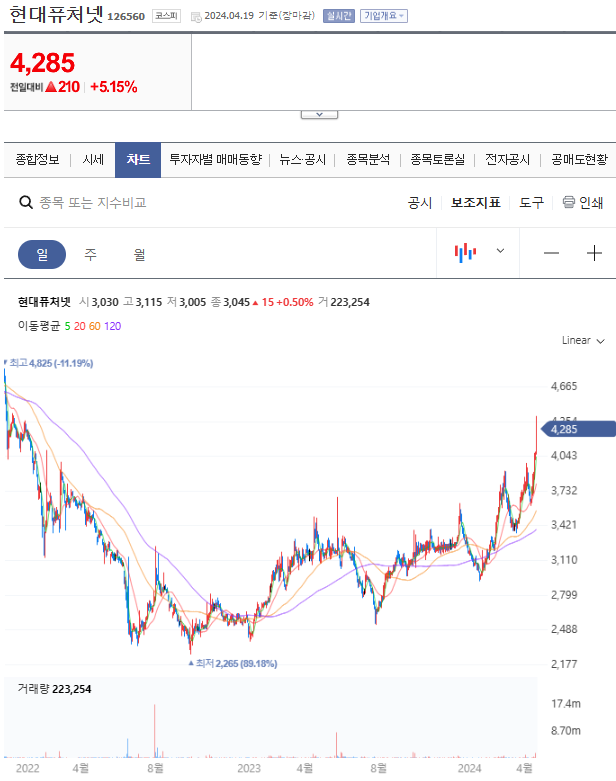Click the stock code 126560
Image resolution: width=616 pixels, height=781 pixels.
click(x=126, y=16)
